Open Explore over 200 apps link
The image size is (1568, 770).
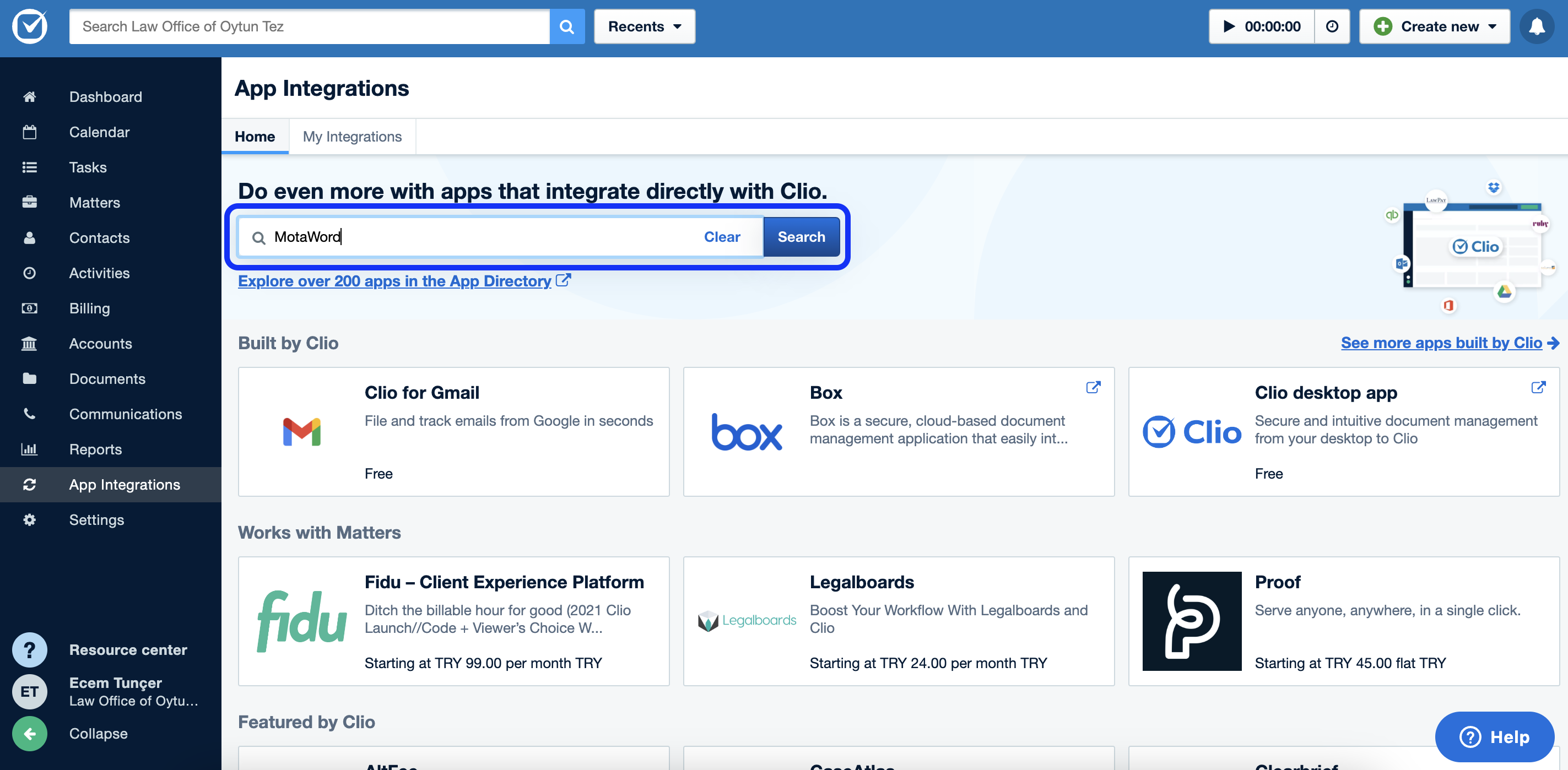coord(394,280)
